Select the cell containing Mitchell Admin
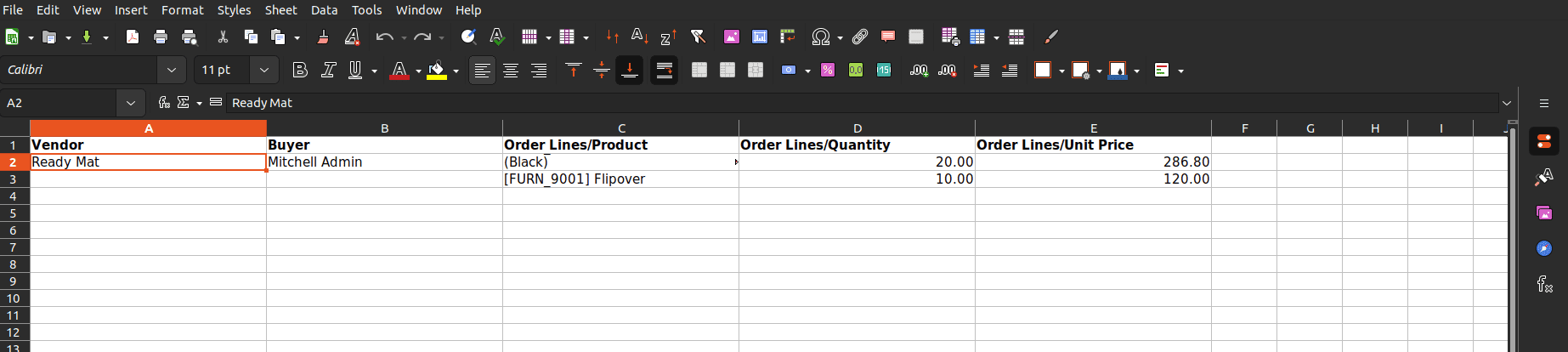 point(384,162)
